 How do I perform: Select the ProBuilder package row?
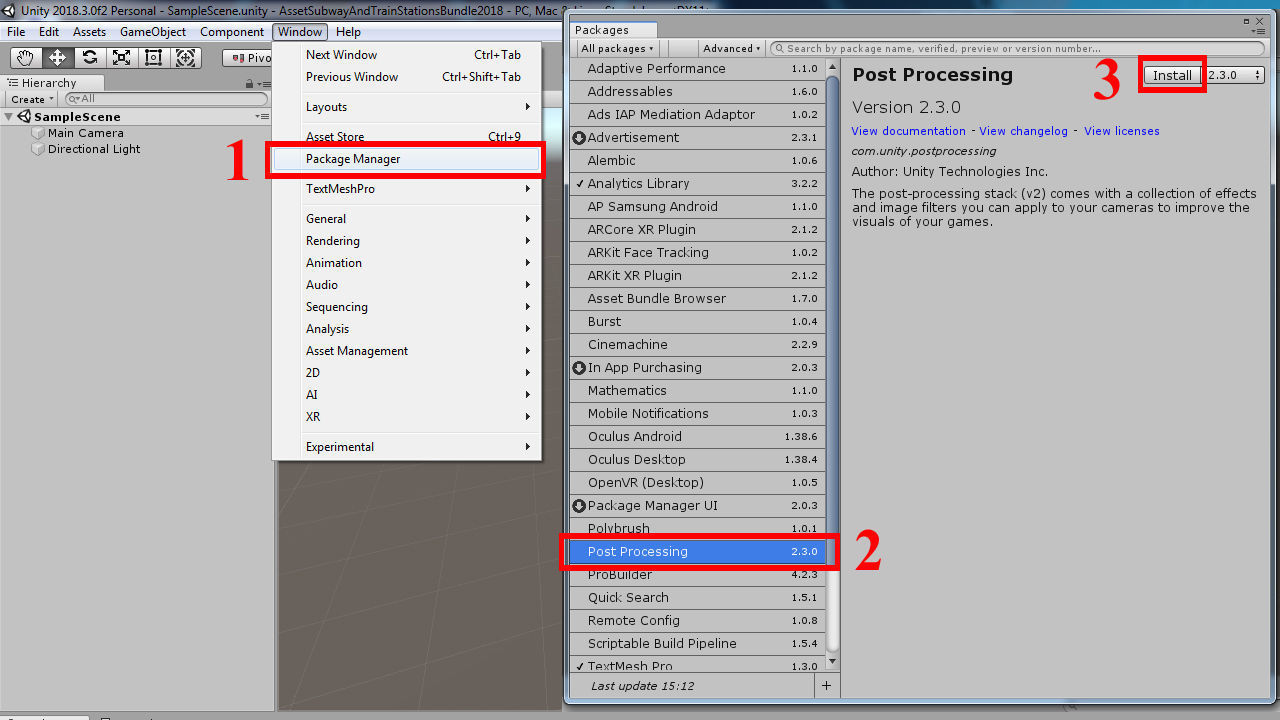[x=698, y=575]
